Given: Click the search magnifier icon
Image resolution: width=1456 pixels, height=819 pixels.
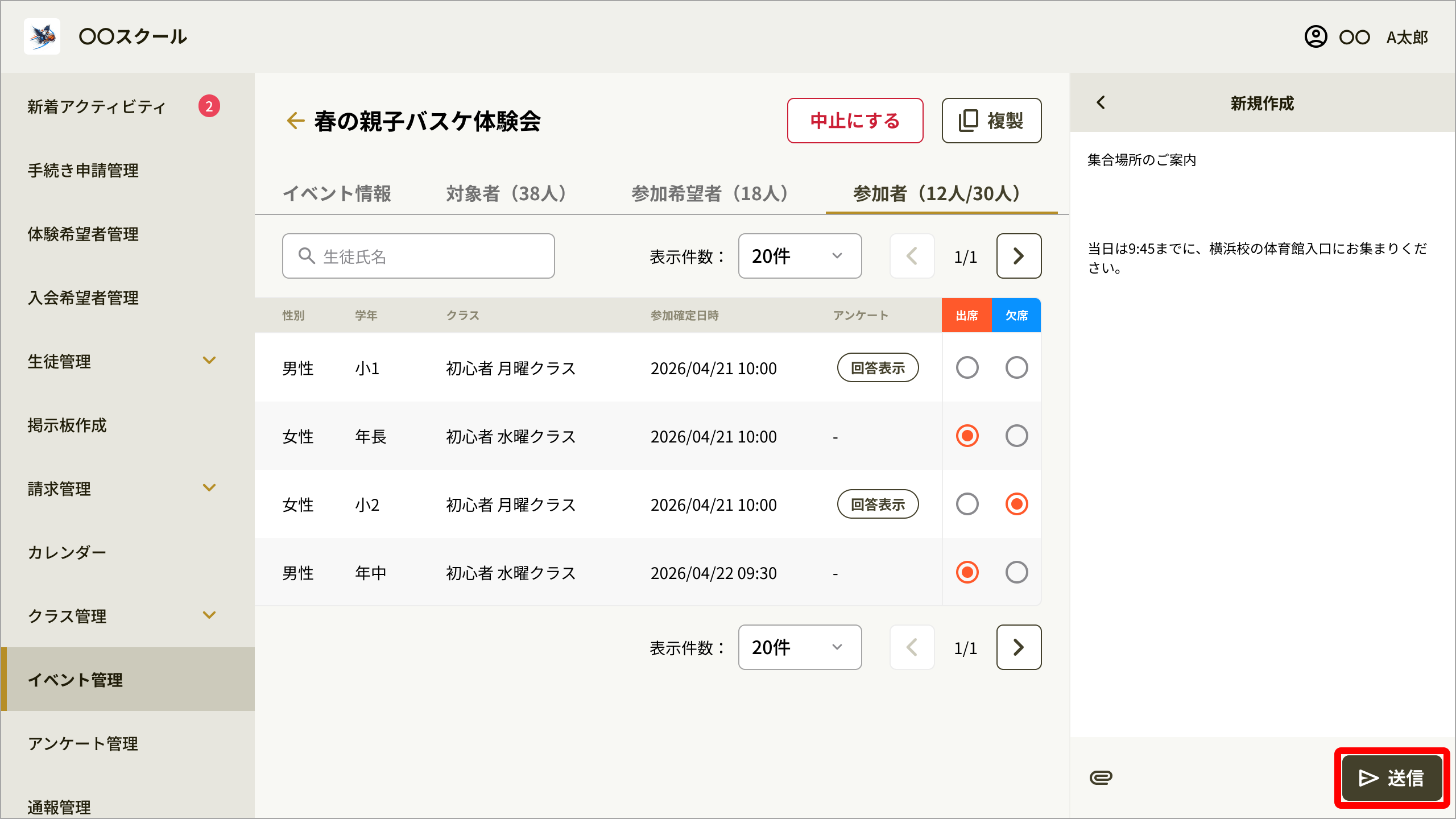Looking at the screenshot, I should point(307,256).
